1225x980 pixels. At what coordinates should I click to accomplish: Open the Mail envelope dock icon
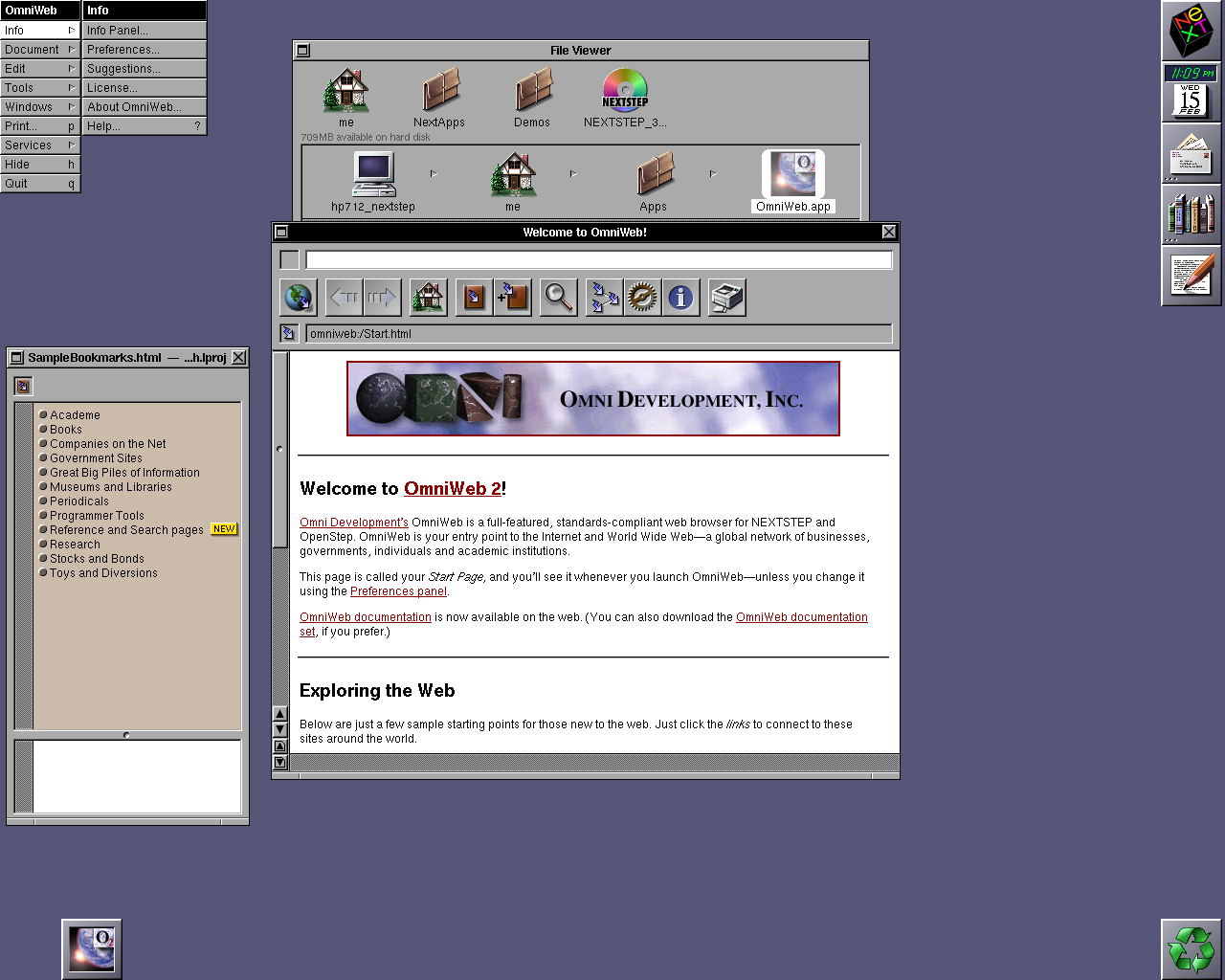[1192, 153]
